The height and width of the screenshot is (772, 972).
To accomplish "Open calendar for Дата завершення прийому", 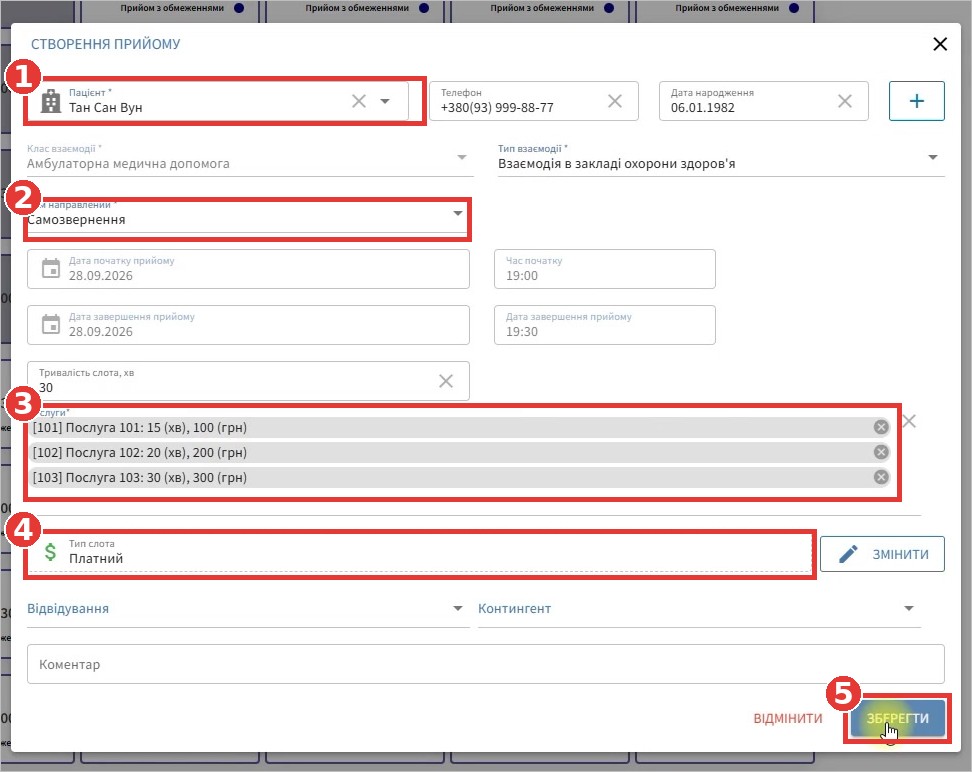I will [x=51, y=325].
